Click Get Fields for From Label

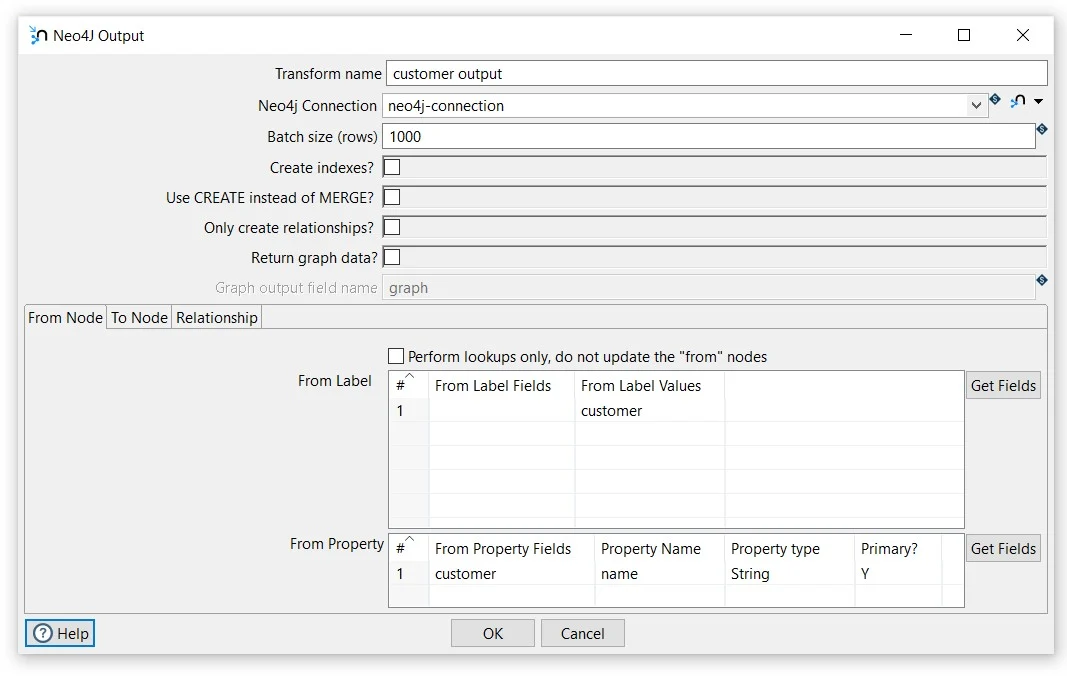(1003, 385)
